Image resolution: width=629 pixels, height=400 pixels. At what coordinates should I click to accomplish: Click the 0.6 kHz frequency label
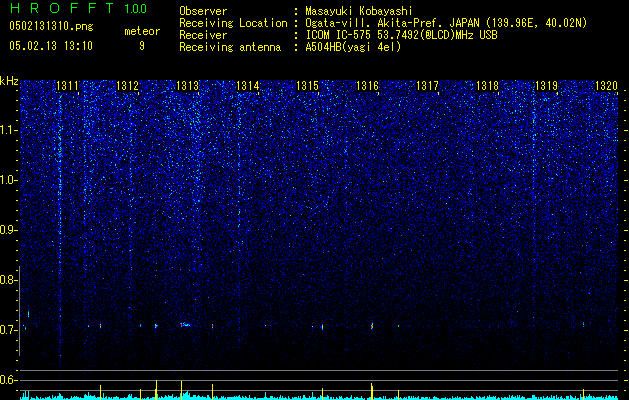click(x=7, y=380)
